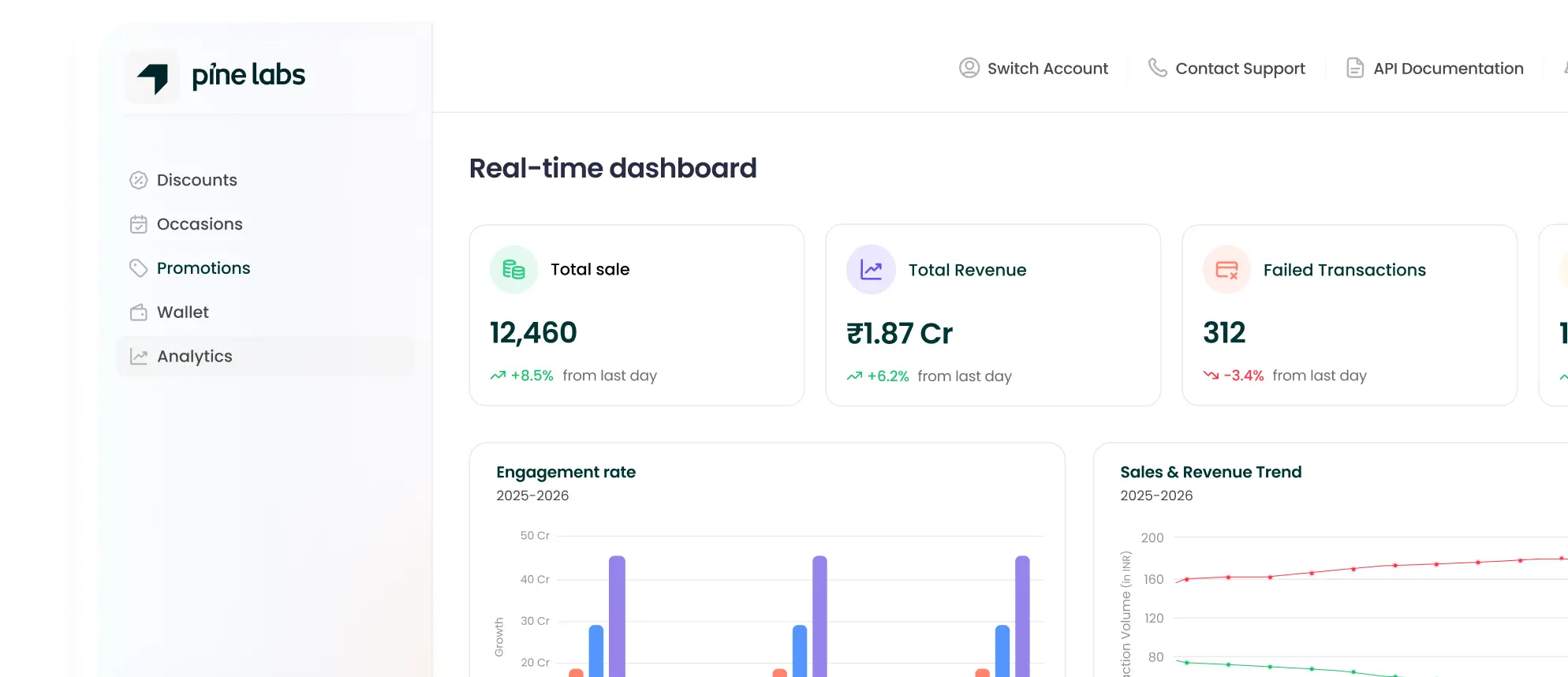Click the +6.2% change value
Viewport: 1568px width, 677px height.
pos(888,376)
